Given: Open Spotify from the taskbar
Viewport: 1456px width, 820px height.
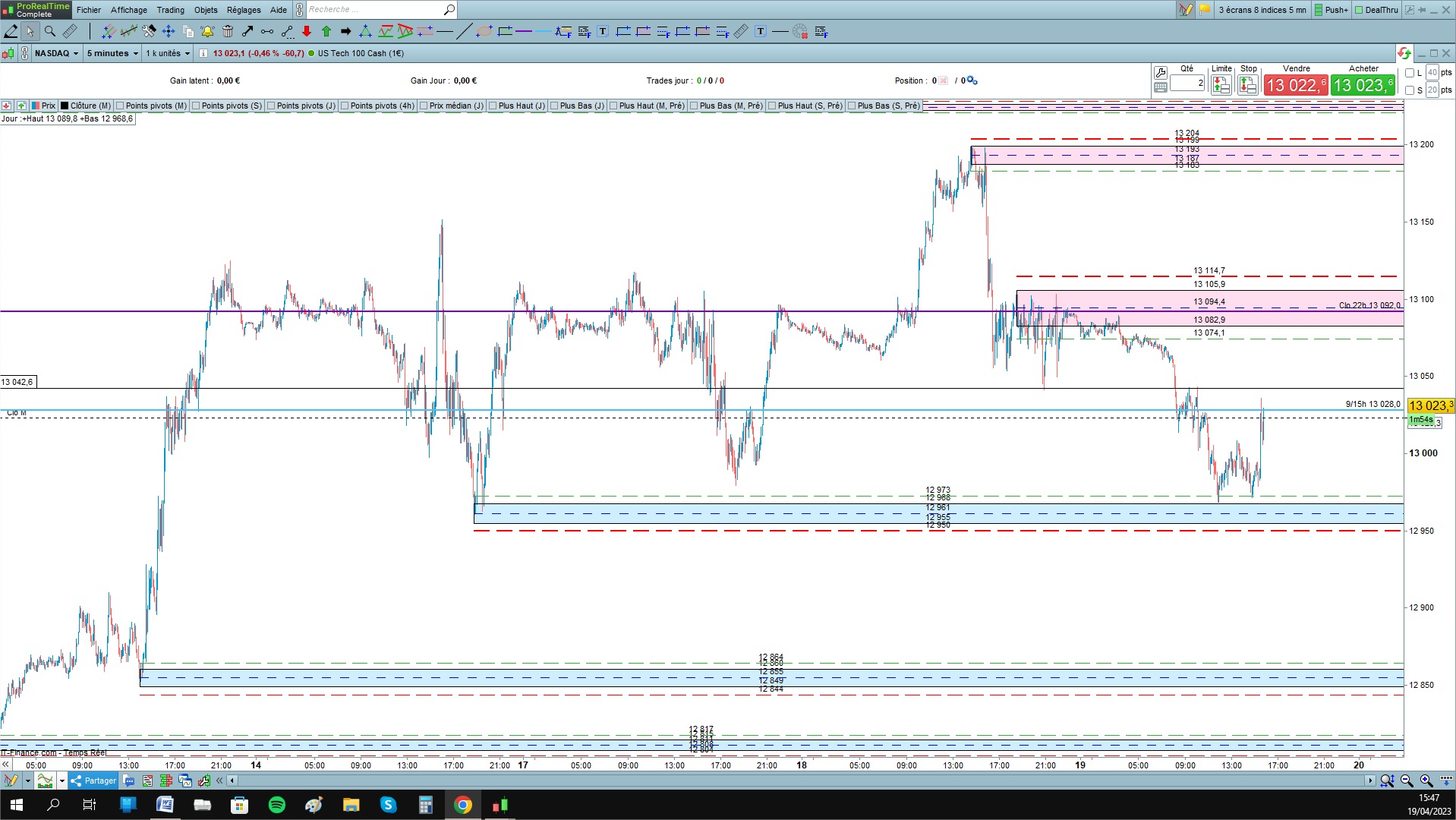Looking at the screenshot, I should point(277,805).
